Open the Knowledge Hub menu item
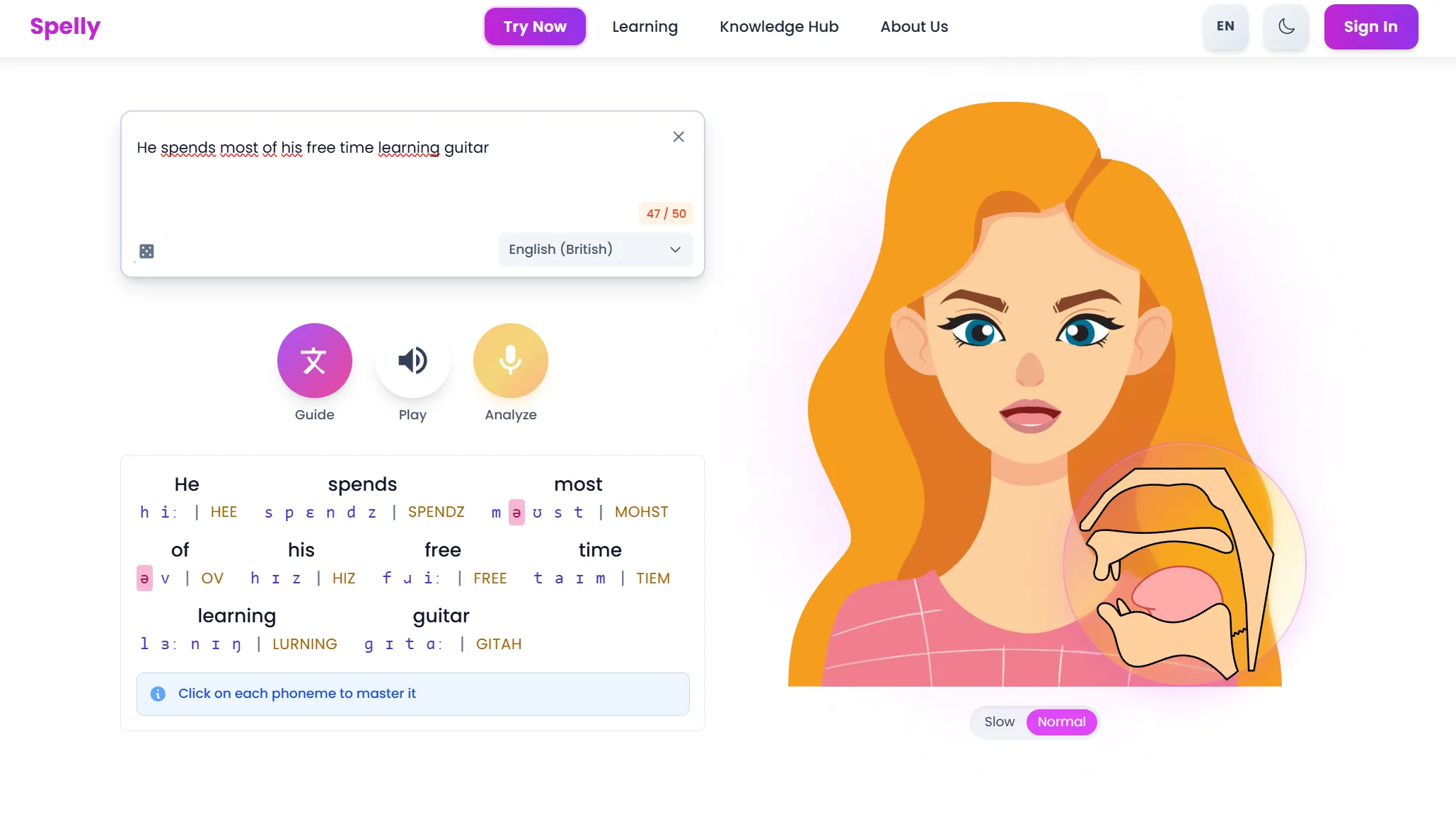1456x821 pixels. (x=779, y=27)
